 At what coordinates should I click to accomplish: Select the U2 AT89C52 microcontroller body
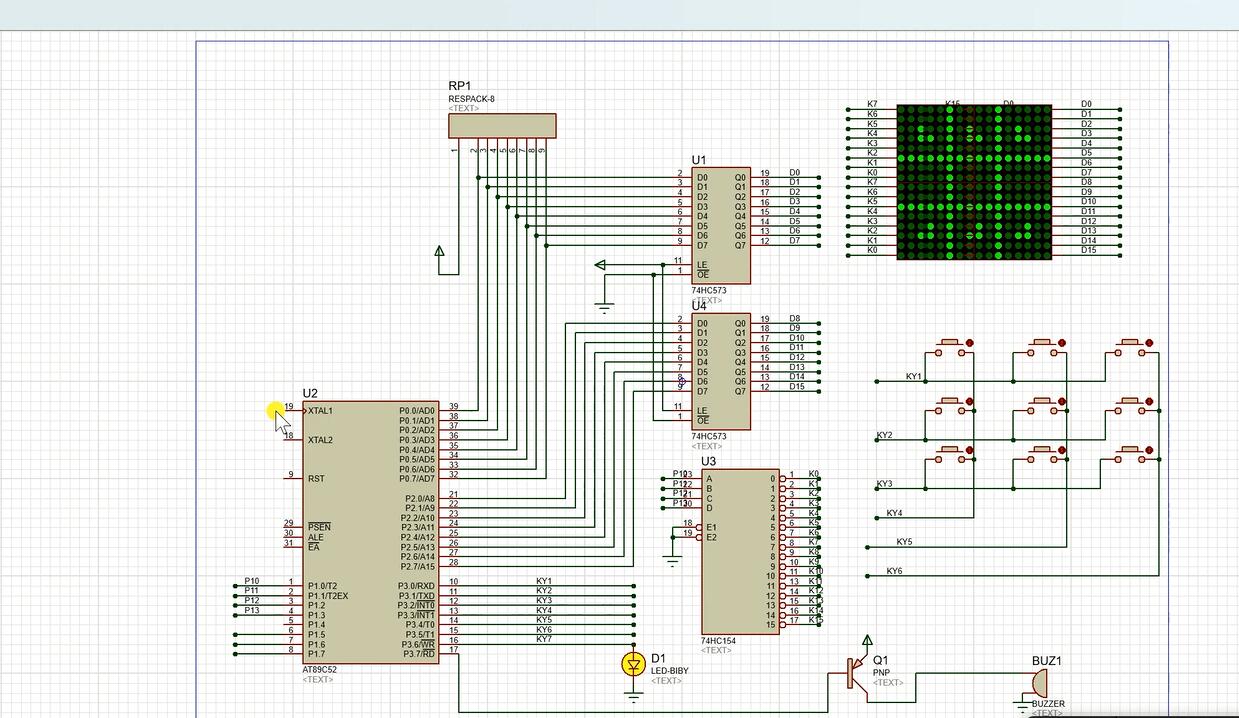(x=371, y=533)
